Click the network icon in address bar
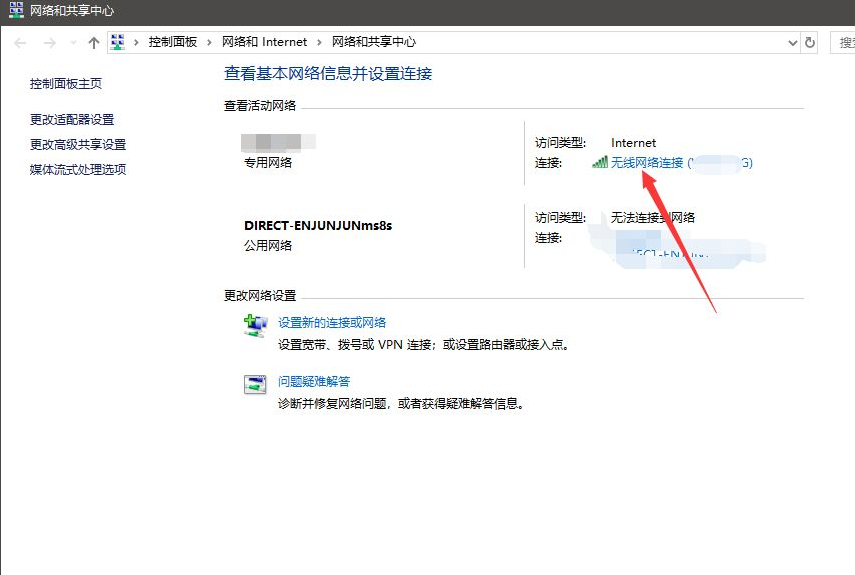 coord(119,42)
